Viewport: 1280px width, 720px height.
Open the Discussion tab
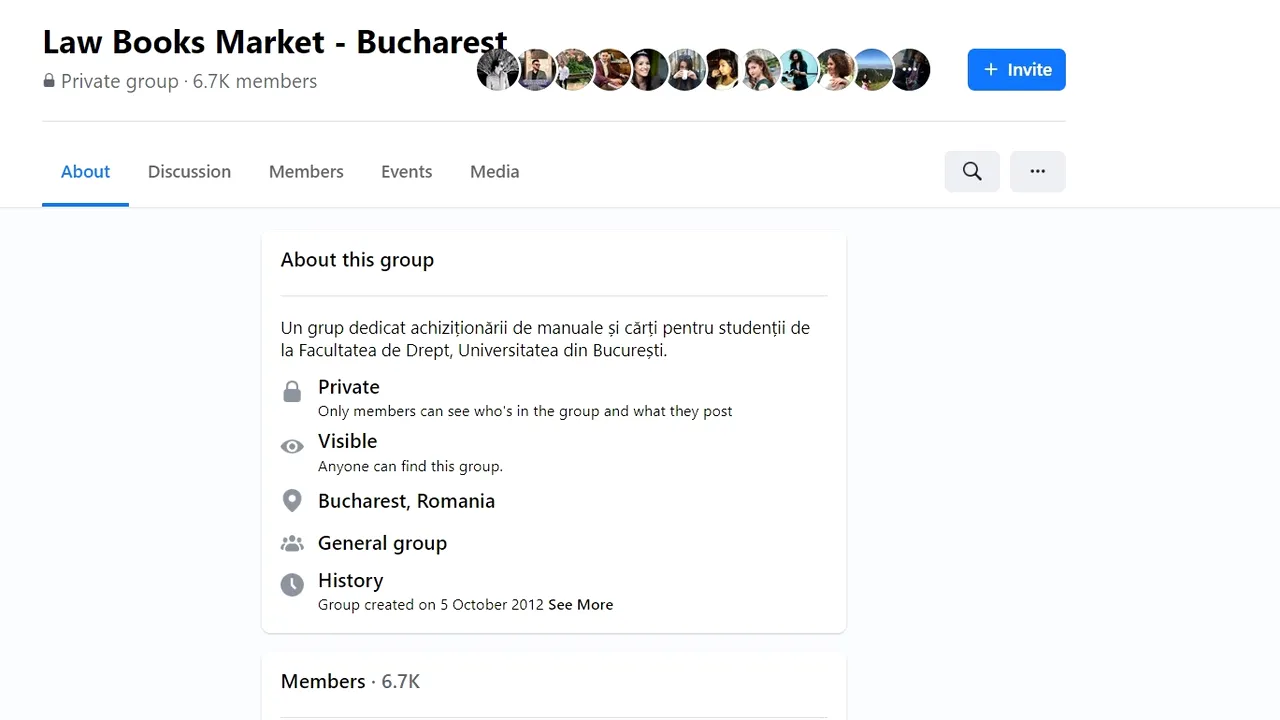(189, 172)
